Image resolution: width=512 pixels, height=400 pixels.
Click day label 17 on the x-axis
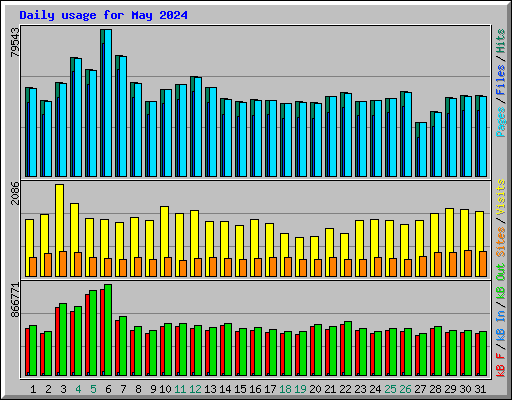[270, 389]
